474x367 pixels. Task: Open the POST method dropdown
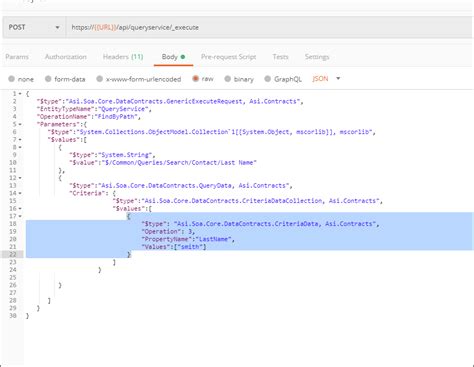pyautogui.click(x=34, y=27)
